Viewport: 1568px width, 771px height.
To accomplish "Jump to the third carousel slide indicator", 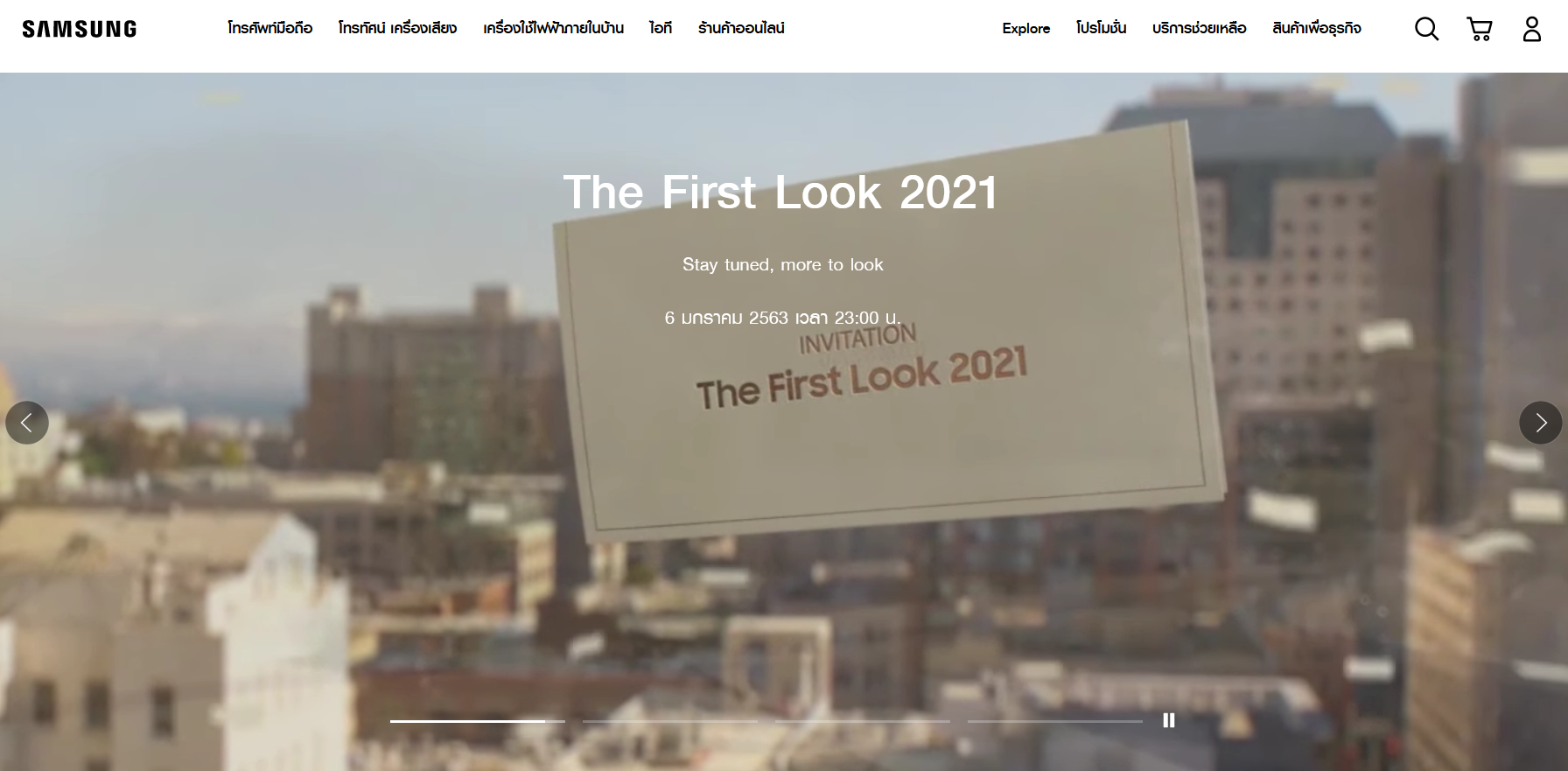I will click(x=863, y=721).
